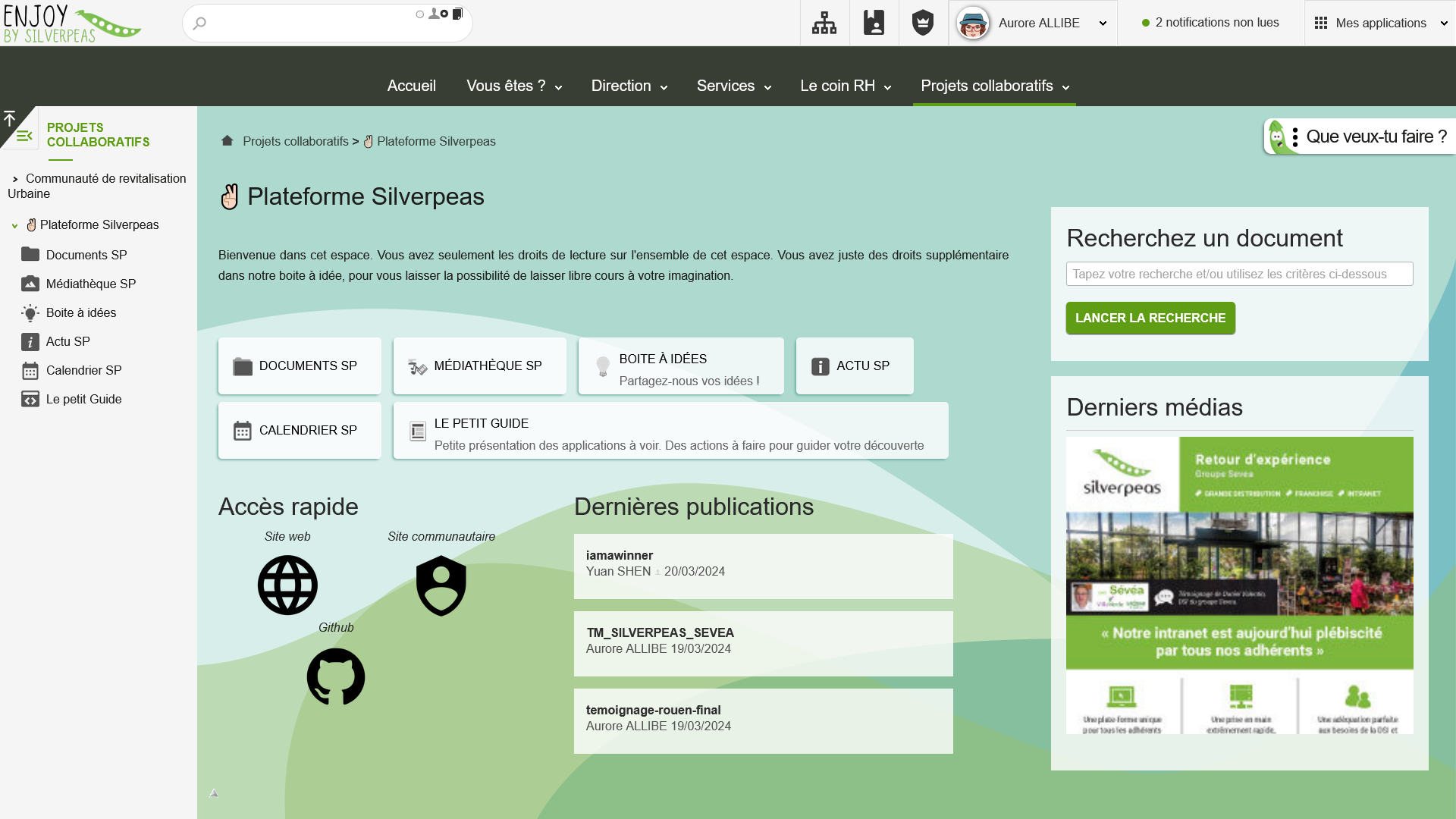Click the LANCER LA RECHERCHE button
The width and height of the screenshot is (1456, 819).
pos(1150,318)
